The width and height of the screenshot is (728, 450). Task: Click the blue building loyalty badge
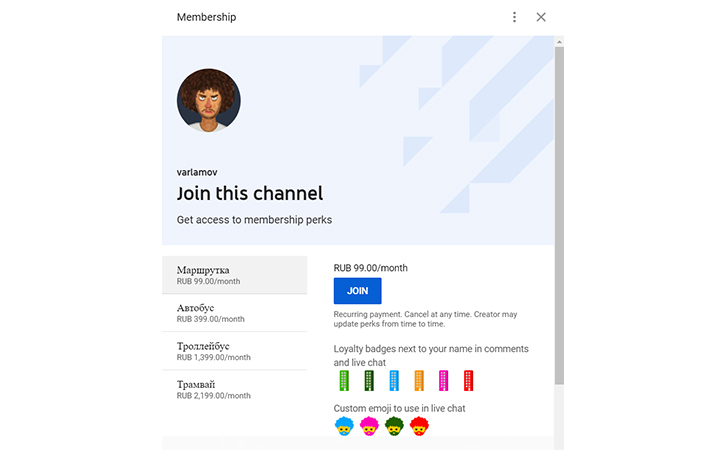(394, 381)
